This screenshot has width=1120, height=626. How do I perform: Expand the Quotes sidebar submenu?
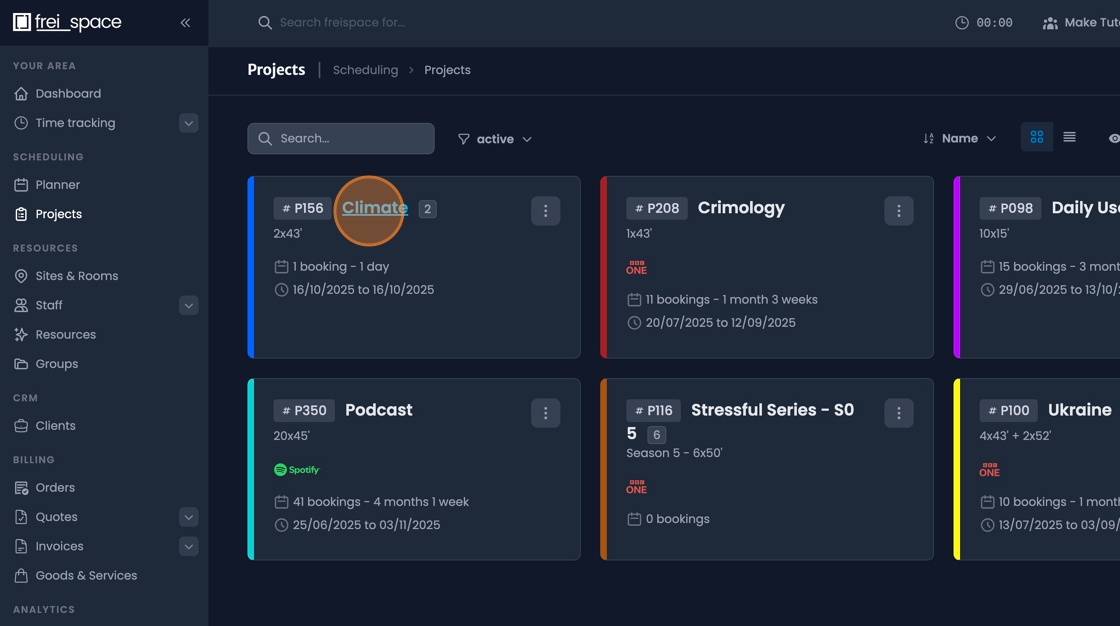pyautogui.click(x=189, y=516)
